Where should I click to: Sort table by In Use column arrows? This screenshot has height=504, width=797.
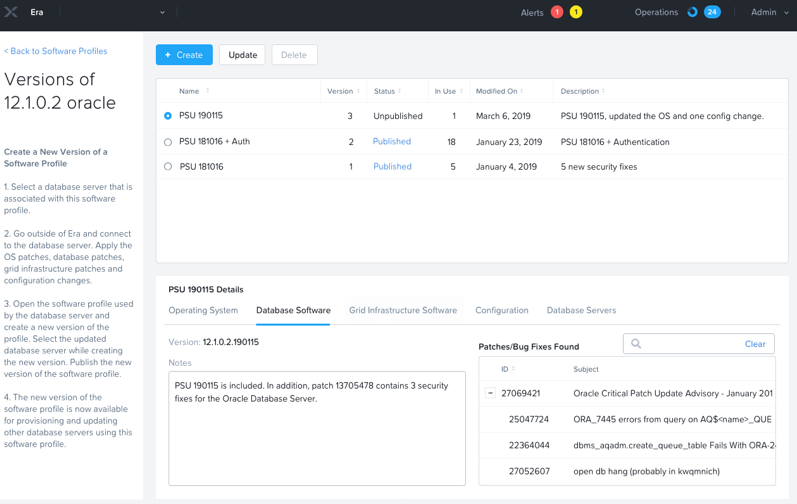tap(462, 91)
